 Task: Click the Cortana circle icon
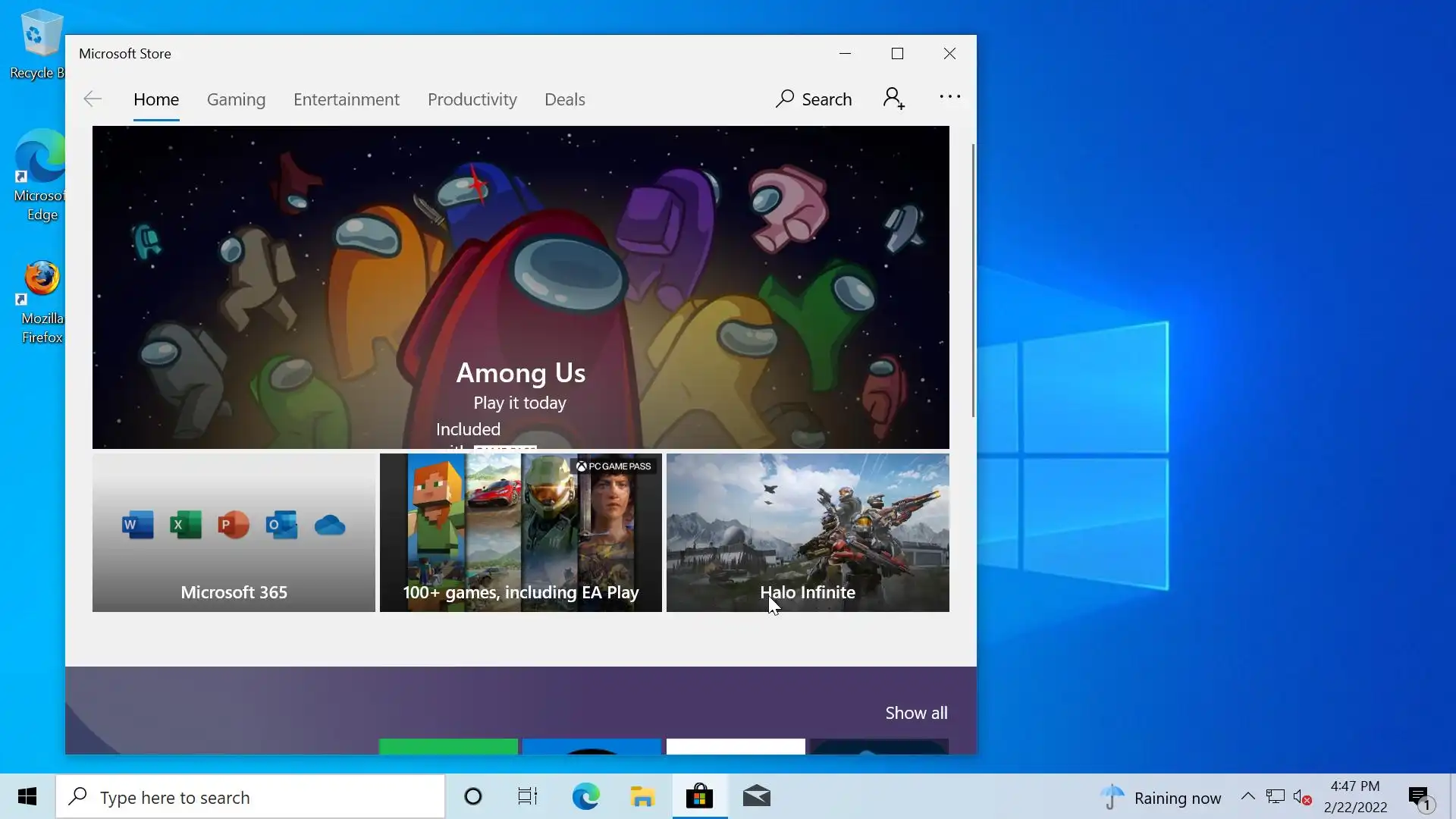(x=473, y=797)
